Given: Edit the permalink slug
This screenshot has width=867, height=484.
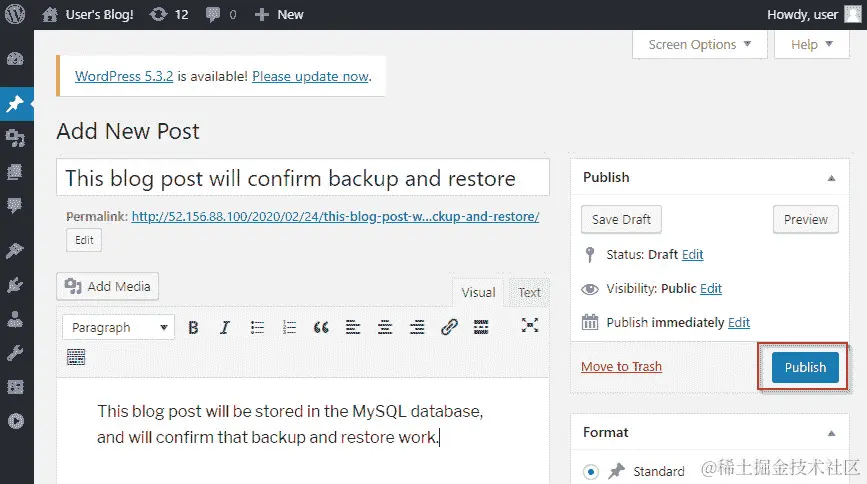Looking at the screenshot, I should (84, 240).
